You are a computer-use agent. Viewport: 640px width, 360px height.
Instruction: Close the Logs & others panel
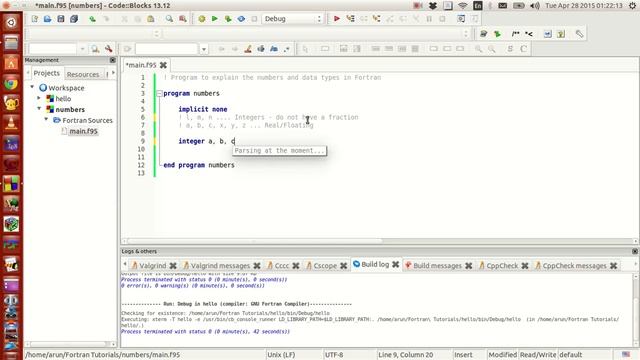pos(635,251)
